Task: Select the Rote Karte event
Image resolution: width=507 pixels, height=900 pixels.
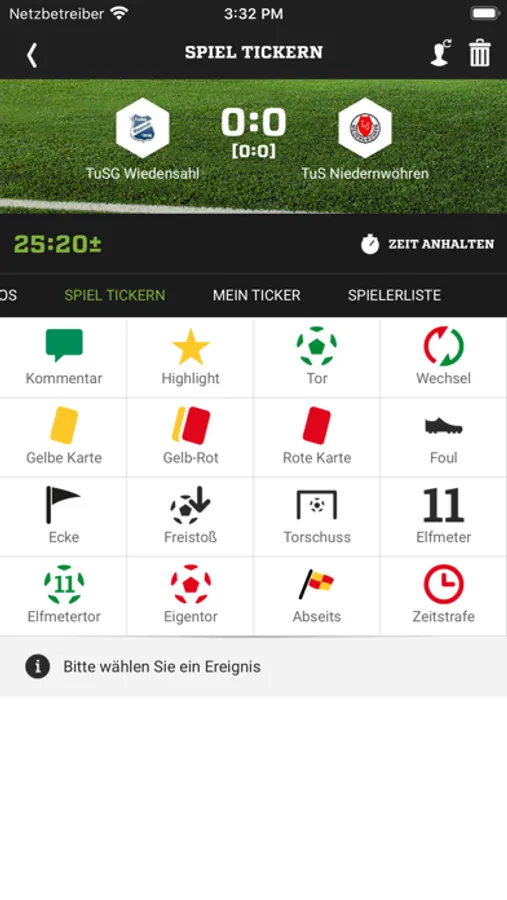Action: pyautogui.click(x=316, y=437)
